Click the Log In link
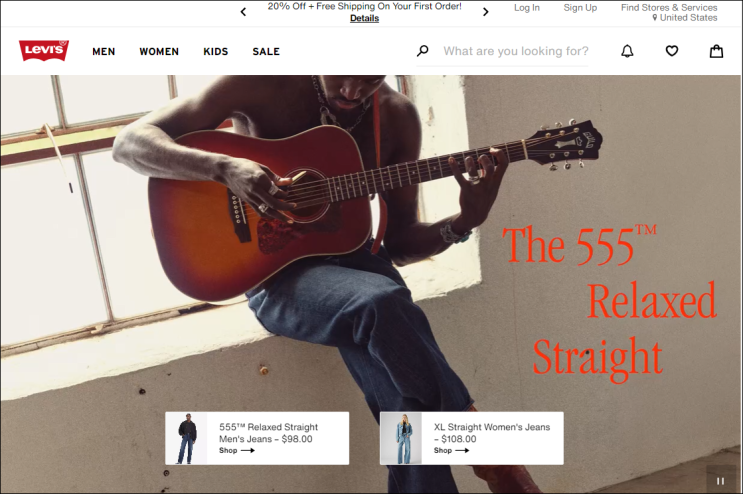The width and height of the screenshot is (743, 494). [x=527, y=8]
